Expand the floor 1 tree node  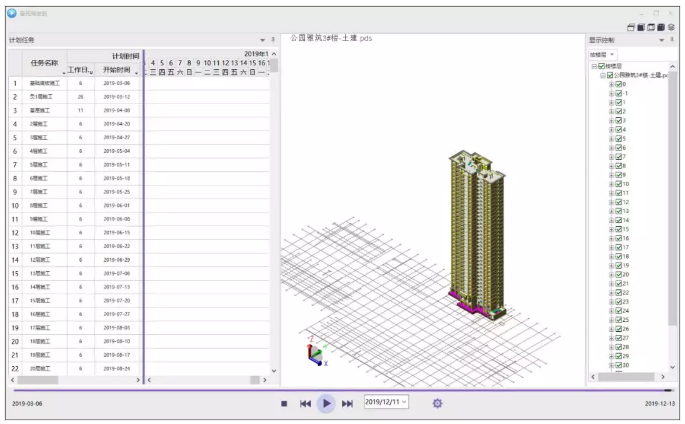612,103
